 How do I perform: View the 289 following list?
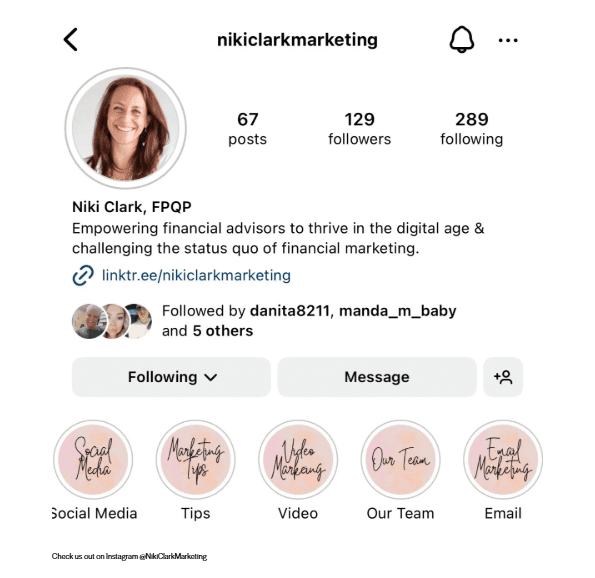[x=472, y=129]
